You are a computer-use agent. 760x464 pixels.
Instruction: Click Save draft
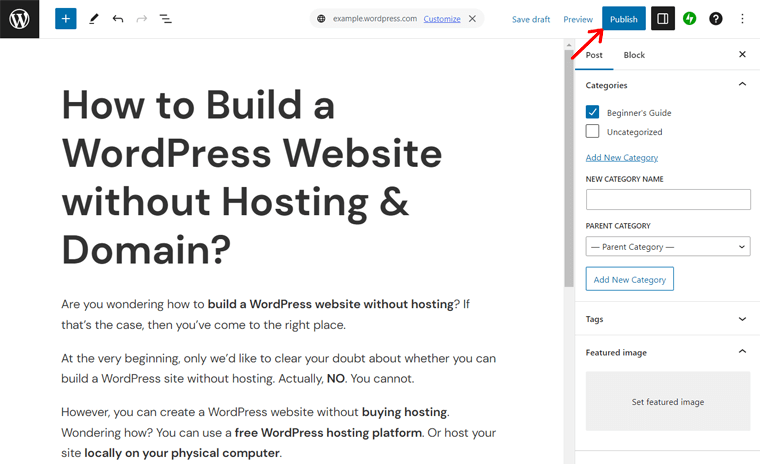tap(531, 19)
